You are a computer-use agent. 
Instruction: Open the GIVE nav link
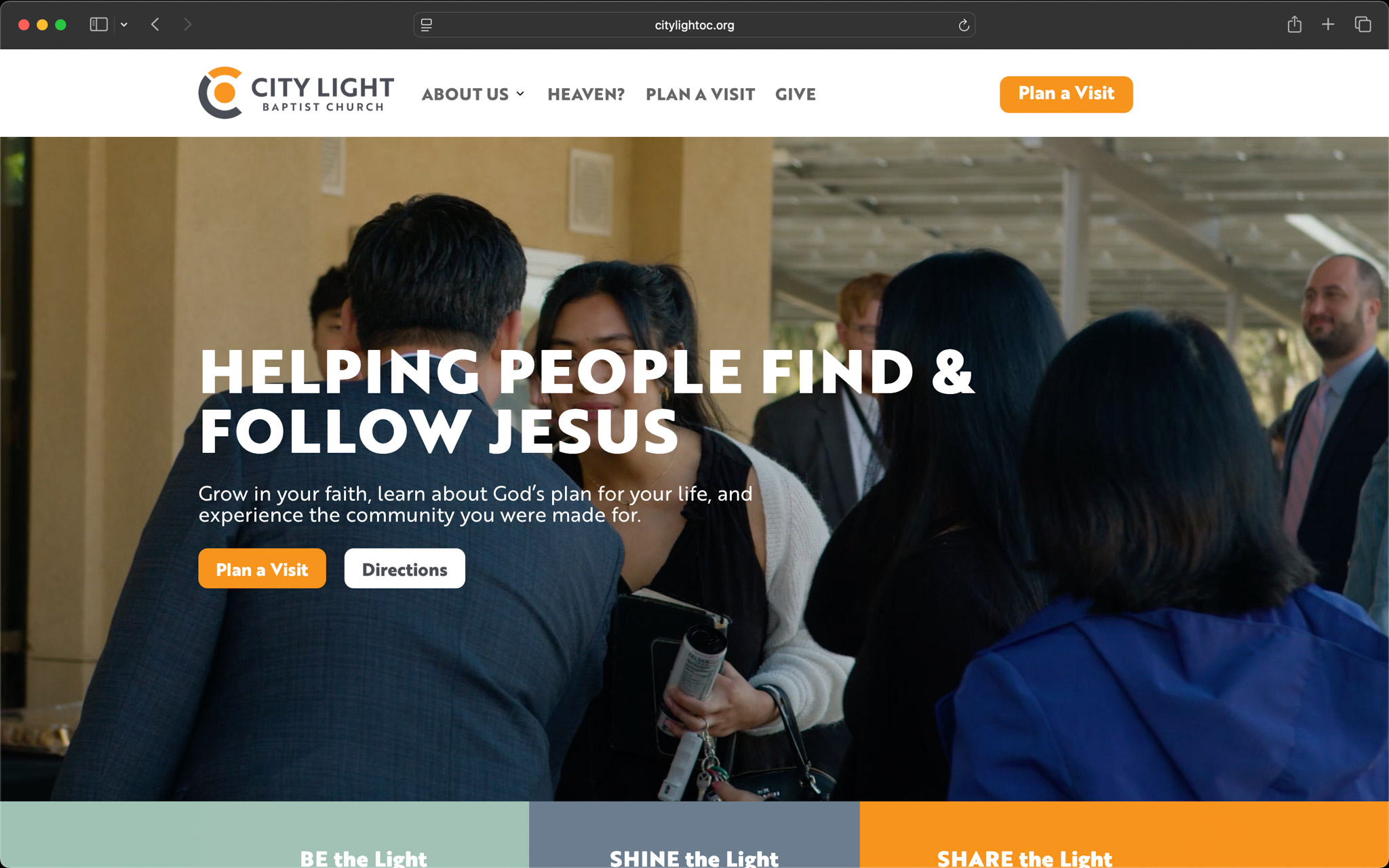795,94
